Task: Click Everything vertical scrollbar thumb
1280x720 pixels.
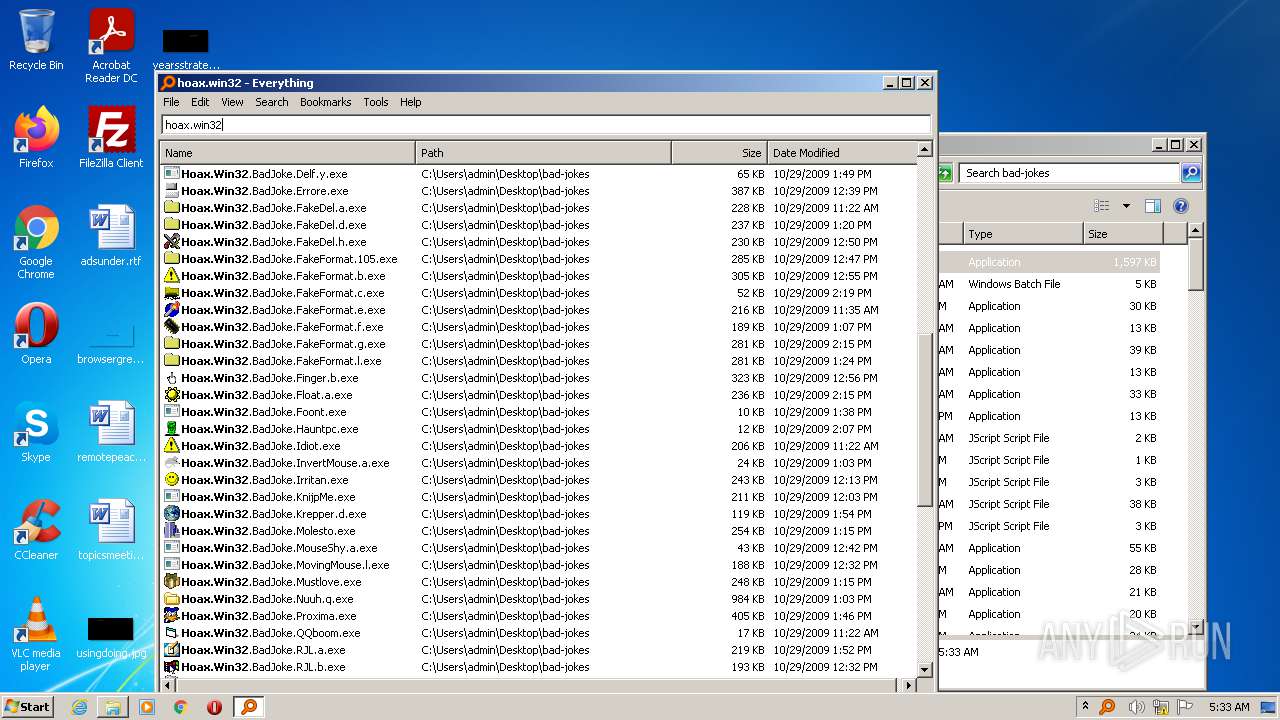Action: (x=924, y=422)
